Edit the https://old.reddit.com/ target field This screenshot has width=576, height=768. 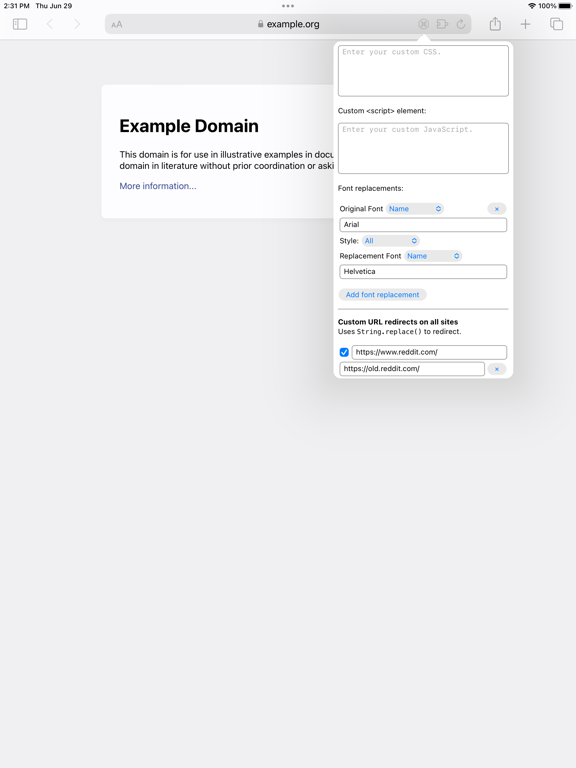[412, 369]
